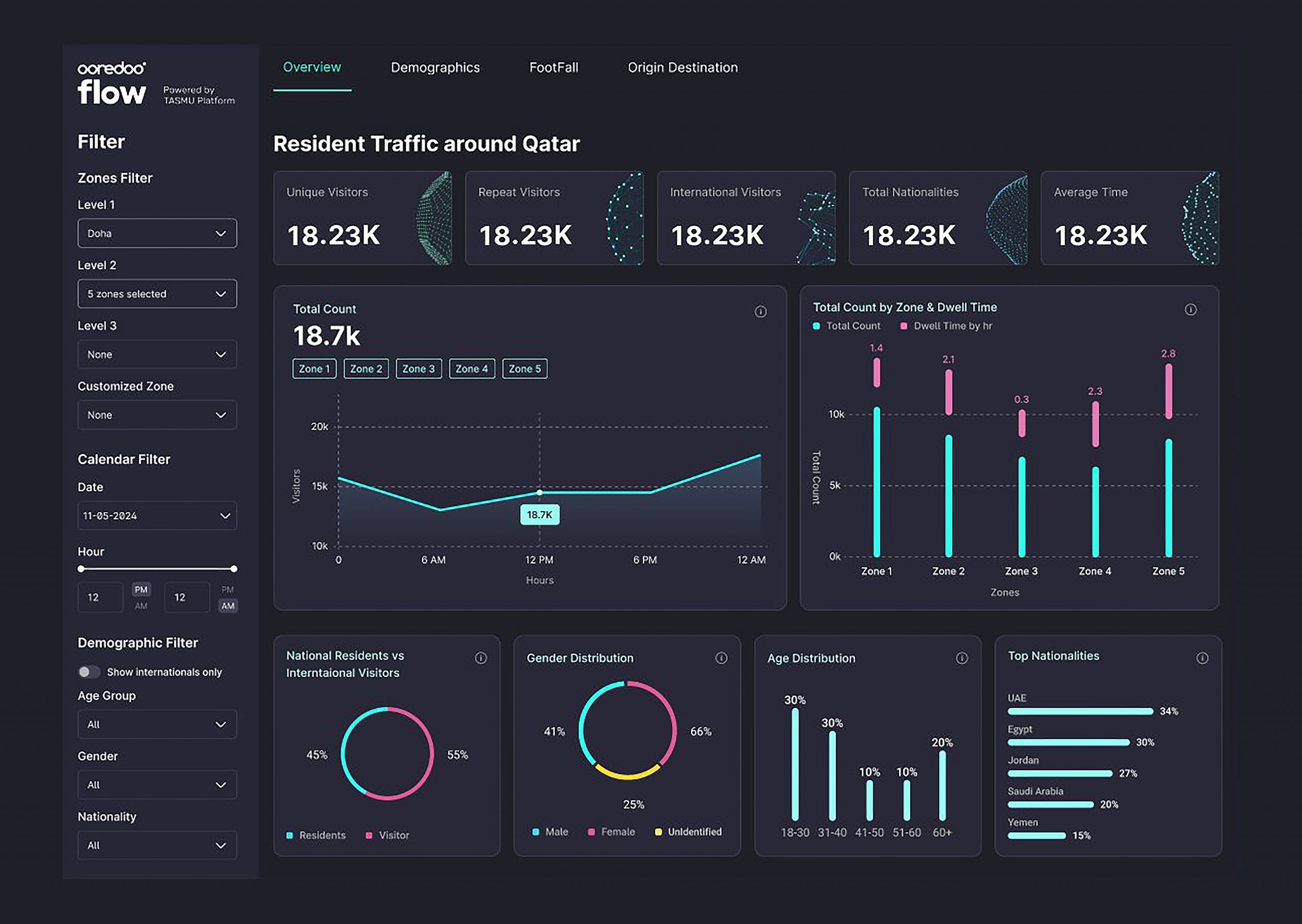This screenshot has height=924, width=1302.
Task: Click the Total Nationalities card
Action: (938, 218)
